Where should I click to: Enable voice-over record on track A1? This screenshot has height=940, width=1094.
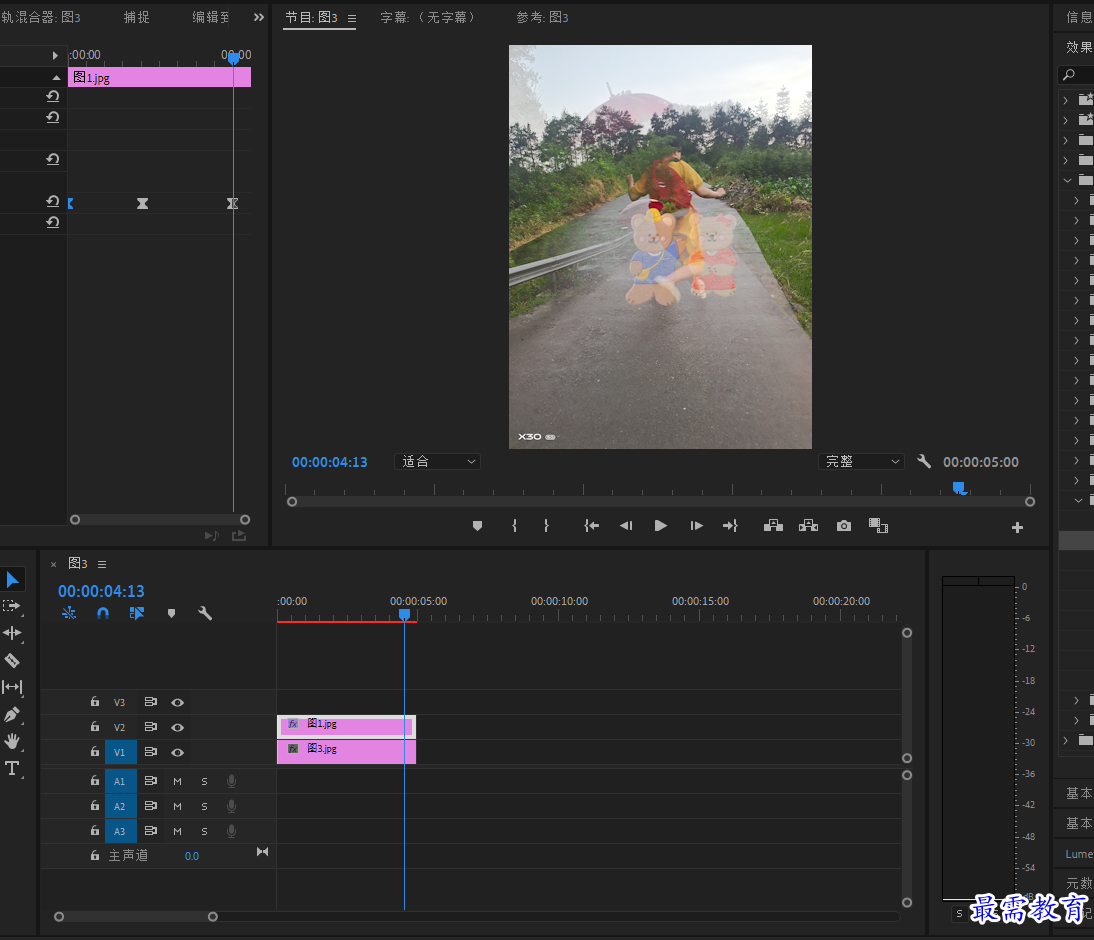pyautogui.click(x=231, y=782)
